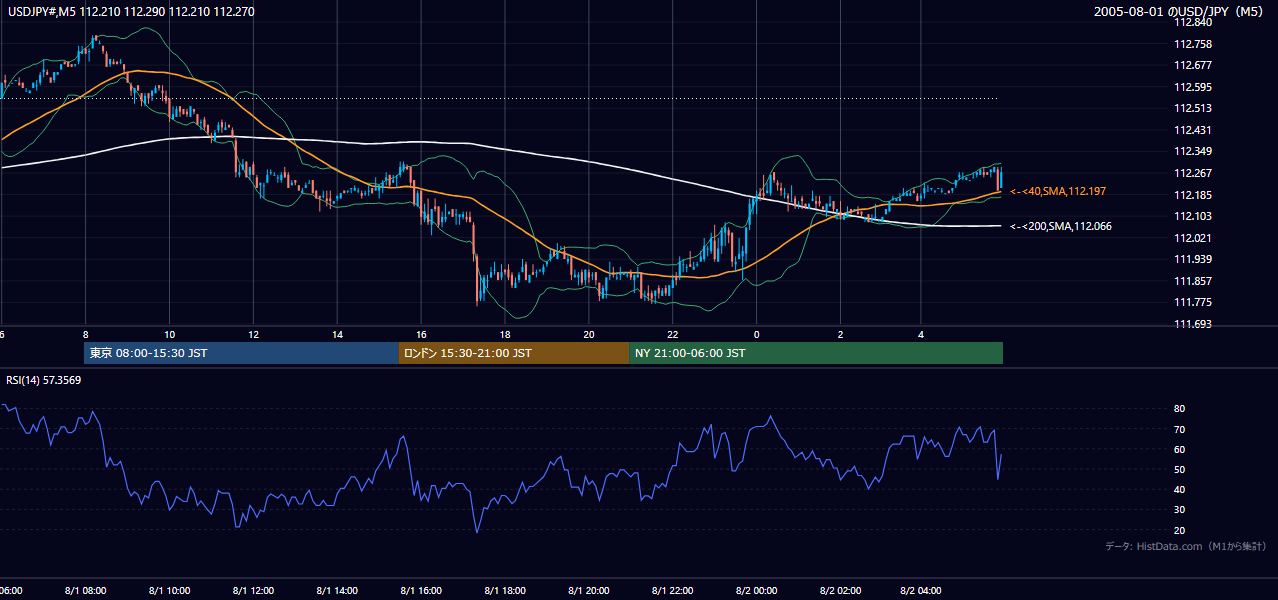The image size is (1278, 600).
Task: Click the 111.939 price axis label
Action: click(1192, 259)
